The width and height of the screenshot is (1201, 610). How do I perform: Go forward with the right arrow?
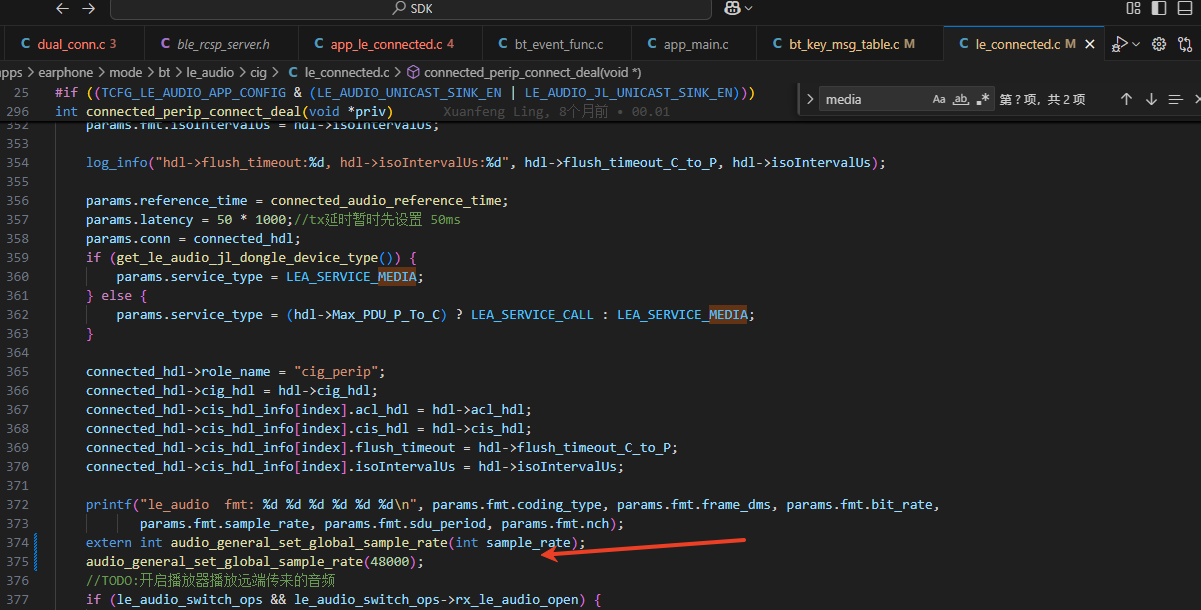(x=89, y=8)
